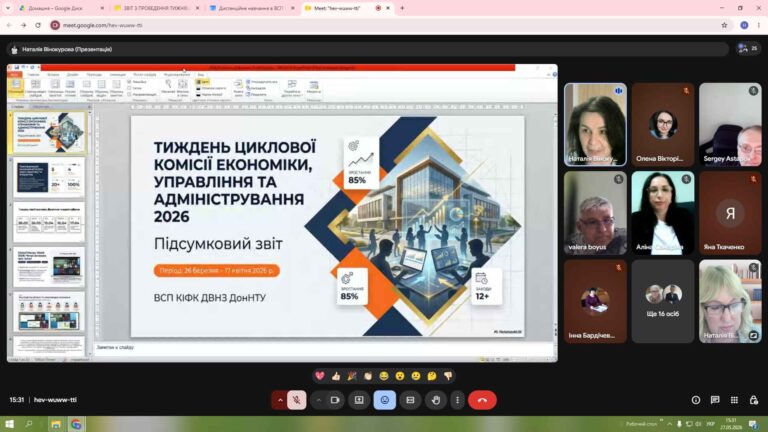Open the activities grid icon
This screenshot has height=432, width=768.
(x=734, y=400)
